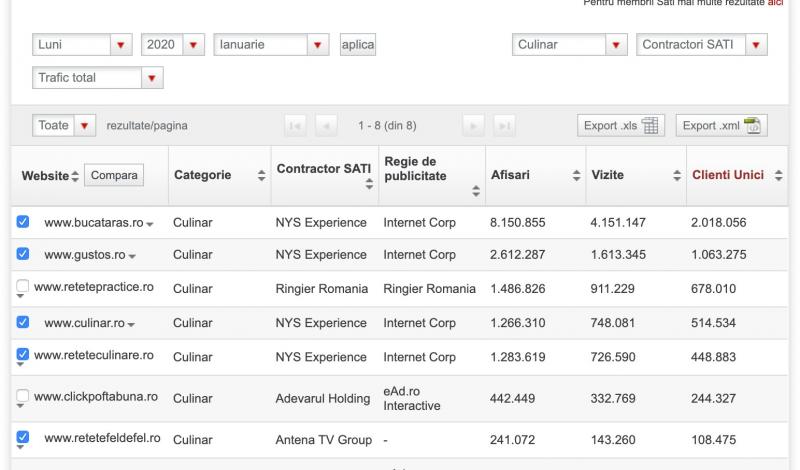
Task: Check the www.clickpoftabuna.ro checkbox
Action: pyautogui.click(x=22, y=395)
